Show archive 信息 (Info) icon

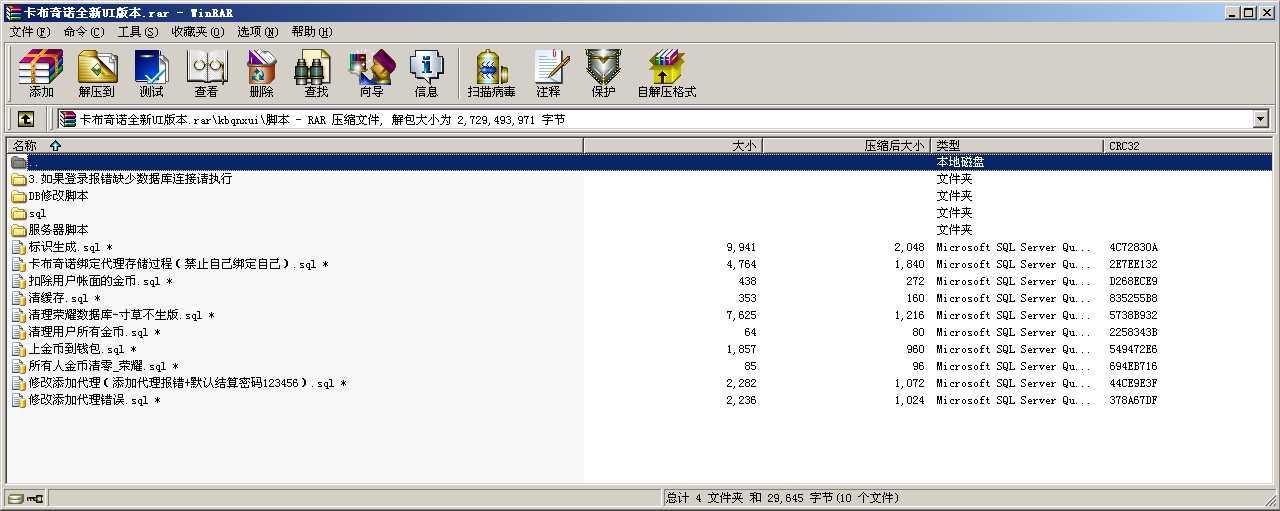pos(426,73)
